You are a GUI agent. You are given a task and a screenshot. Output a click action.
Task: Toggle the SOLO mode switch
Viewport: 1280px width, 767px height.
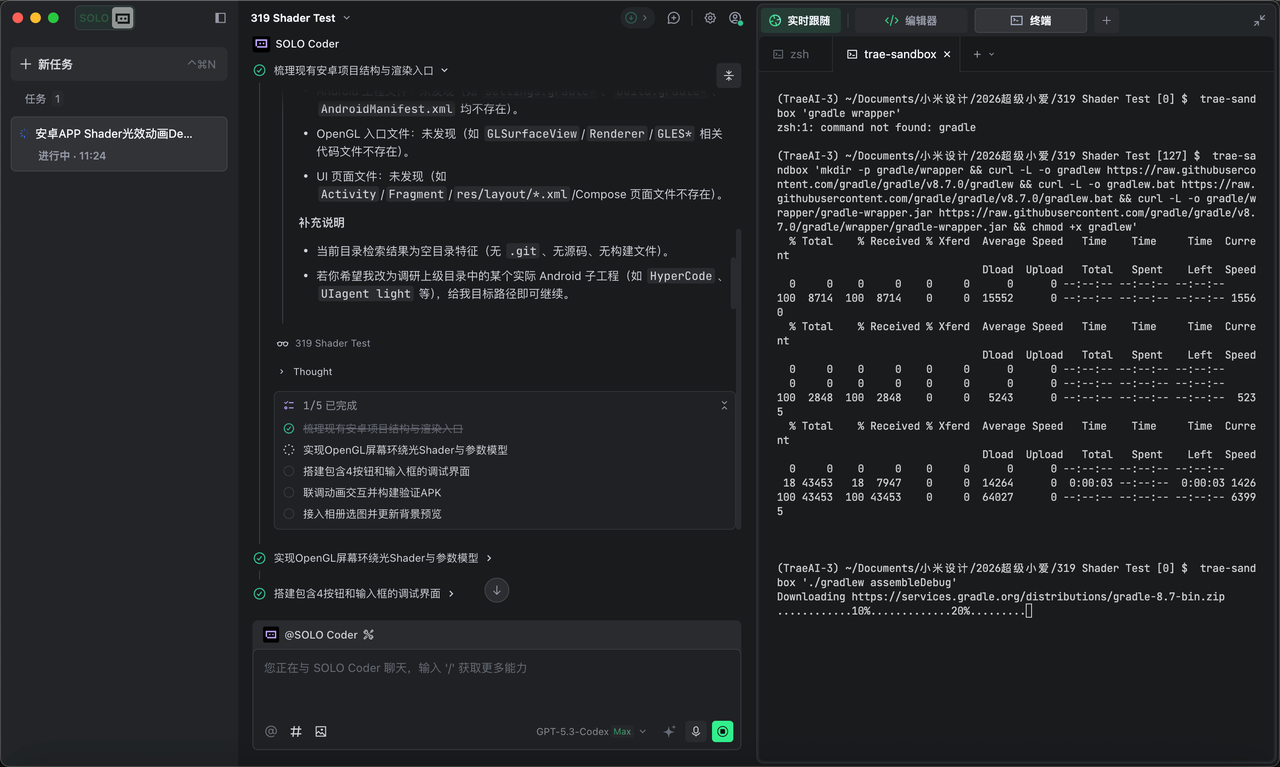tap(104, 18)
